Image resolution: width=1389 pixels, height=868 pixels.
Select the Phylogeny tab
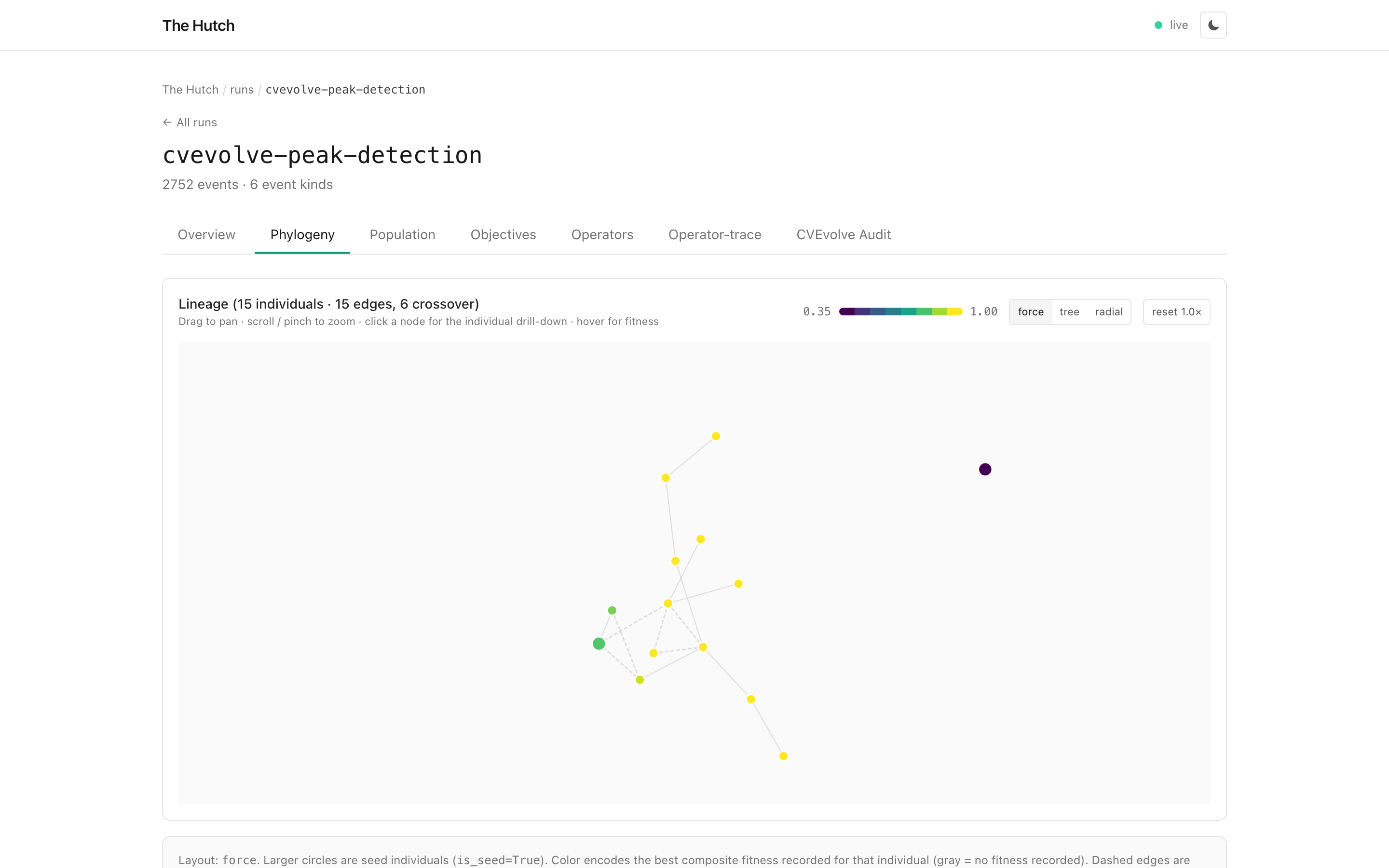(302, 235)
